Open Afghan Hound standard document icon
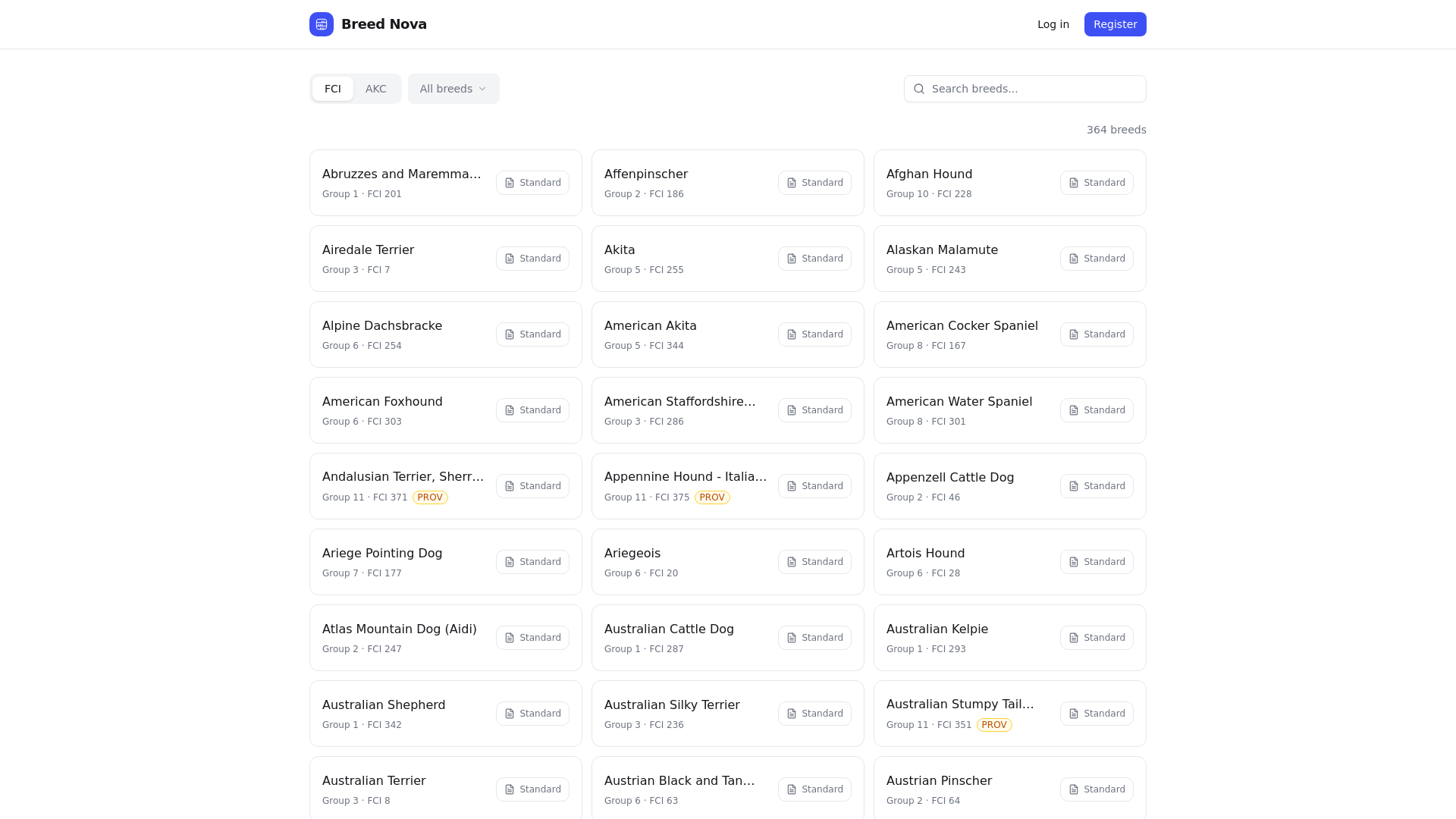Screen dimensions: 1456x819 pos(1074,183)
